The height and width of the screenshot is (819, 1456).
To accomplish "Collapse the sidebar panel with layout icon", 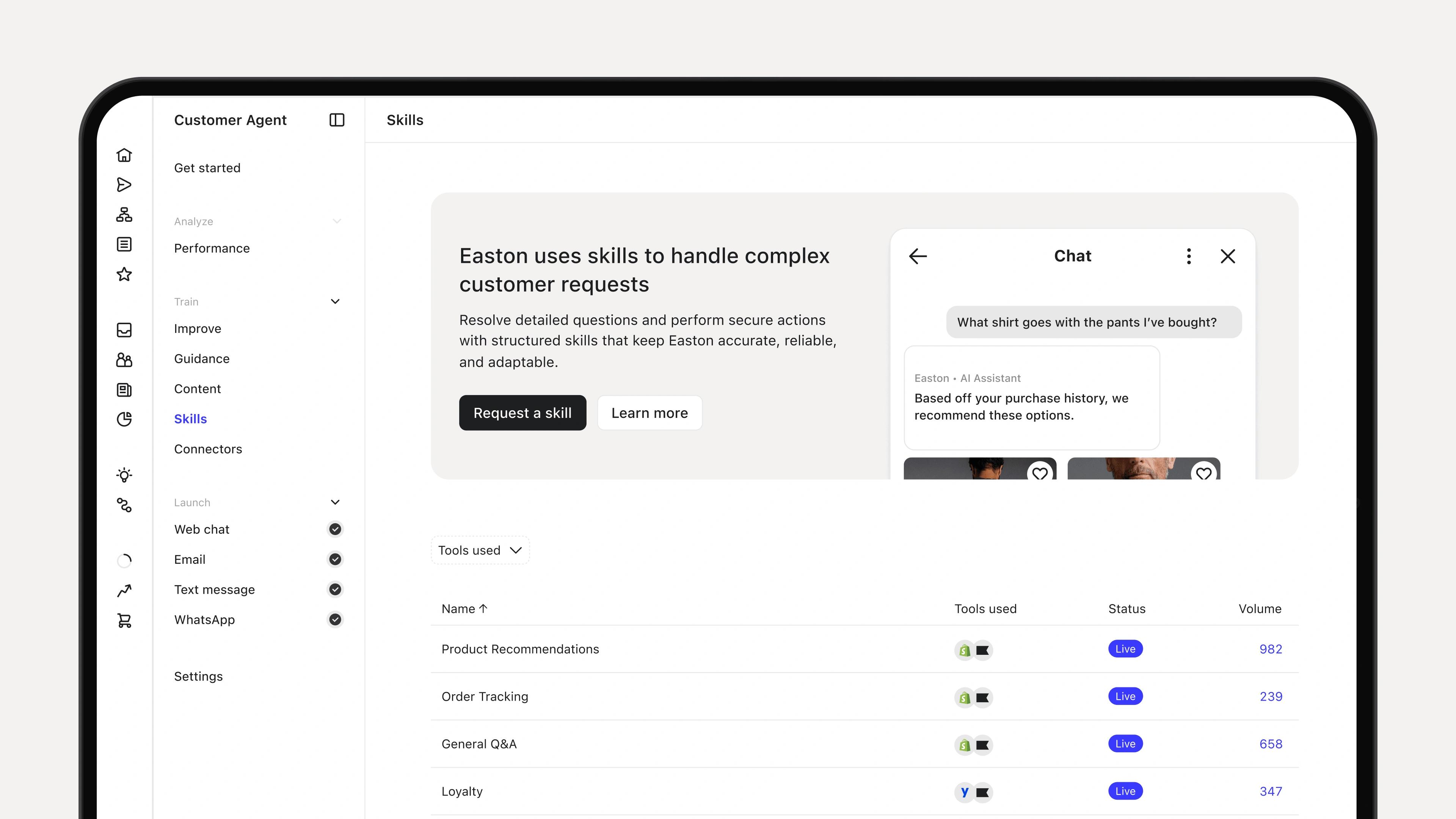I will click(337, 120).
